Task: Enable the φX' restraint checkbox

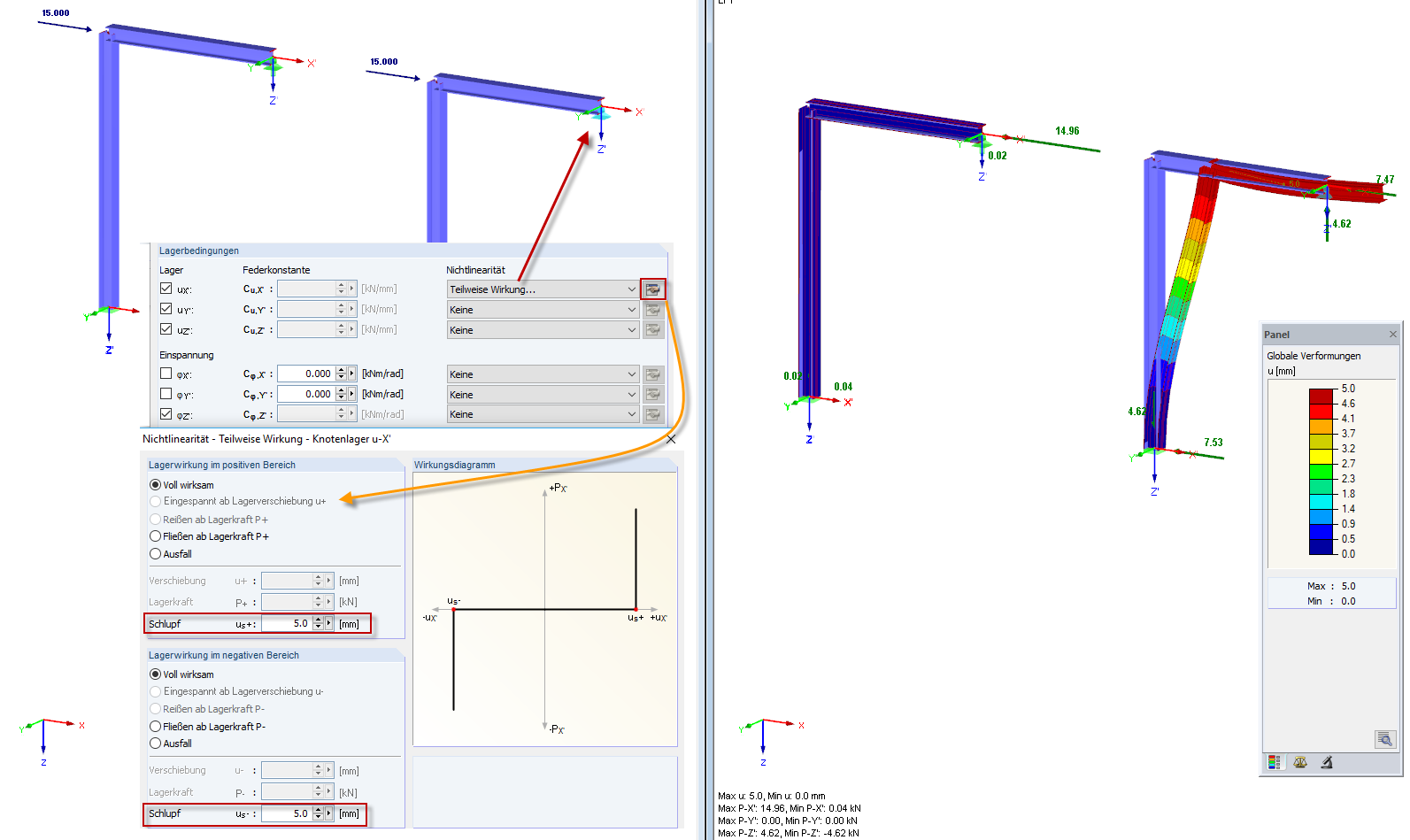Action: pos(166,374)
